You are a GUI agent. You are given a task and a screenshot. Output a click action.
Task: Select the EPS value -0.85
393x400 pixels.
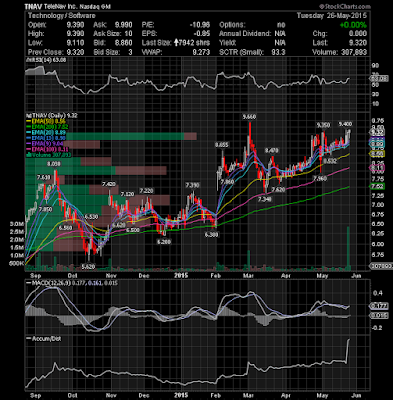[202, 34]
